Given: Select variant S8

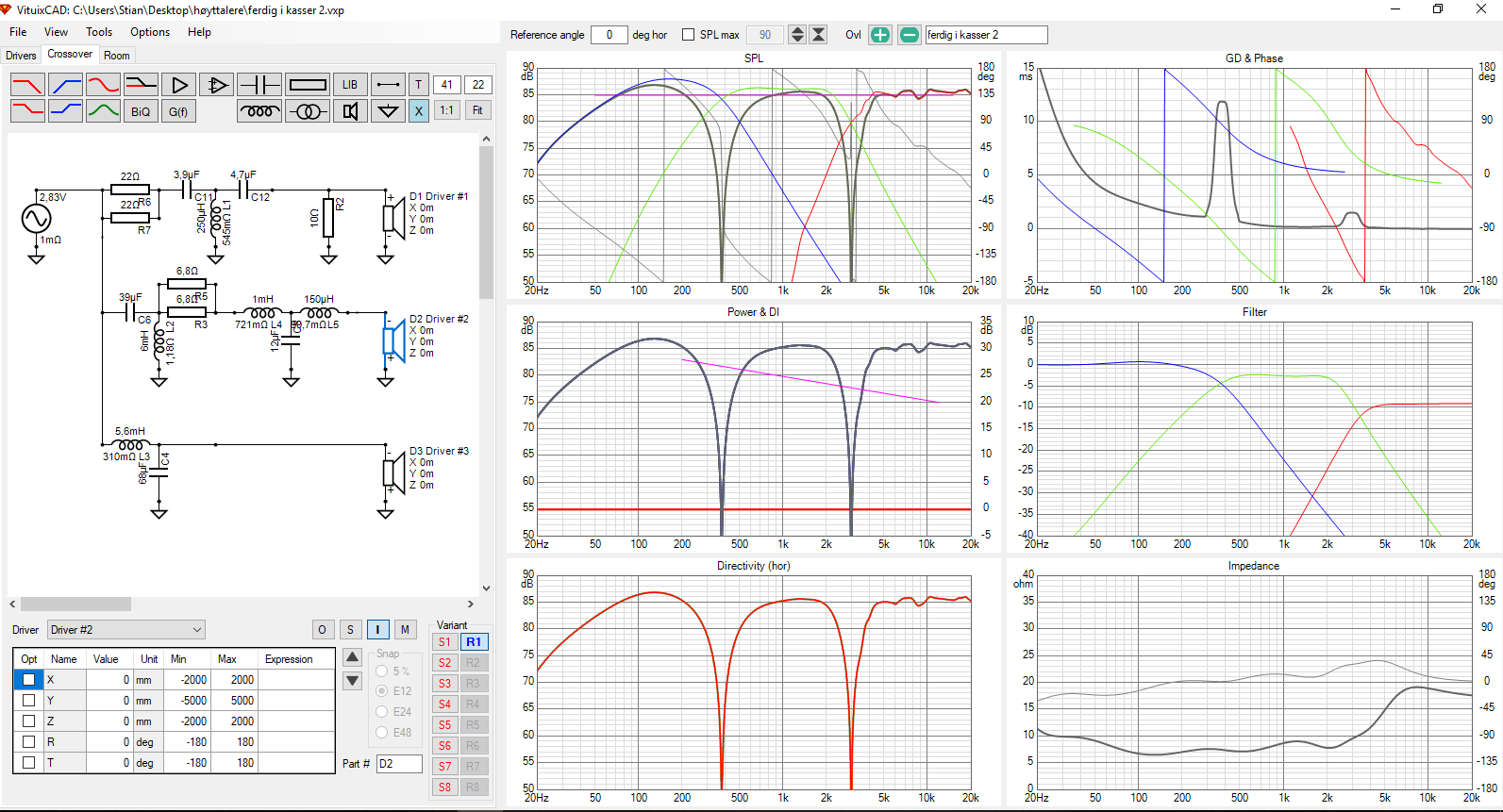Looking at the screenshot, I should (444, 787).
